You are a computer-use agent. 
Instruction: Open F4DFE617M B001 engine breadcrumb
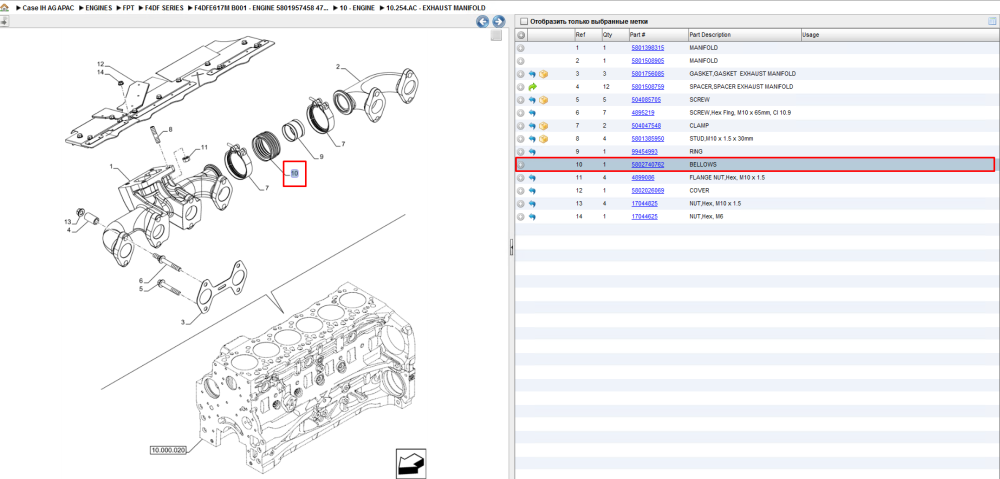[x=262, y=7]
